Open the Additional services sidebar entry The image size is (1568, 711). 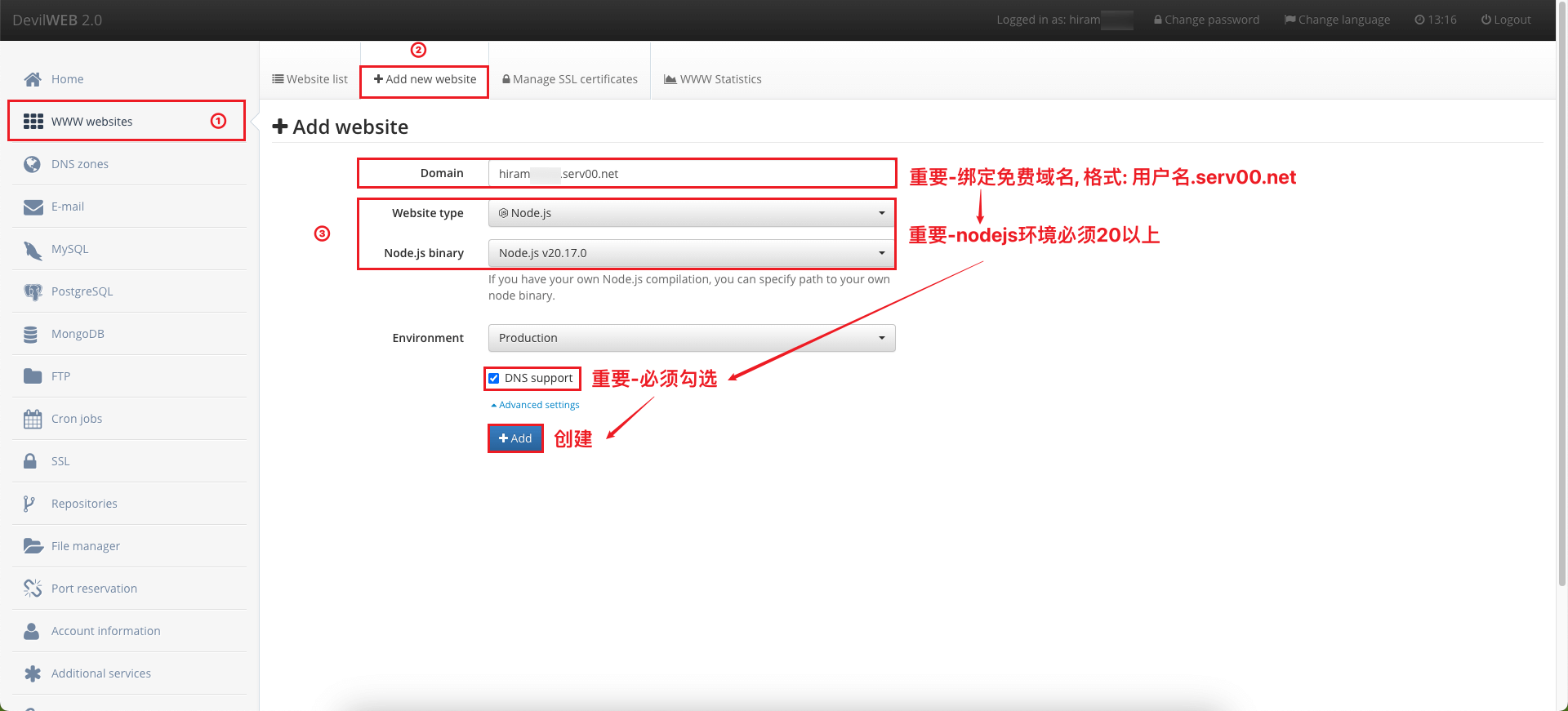[130, 673]
